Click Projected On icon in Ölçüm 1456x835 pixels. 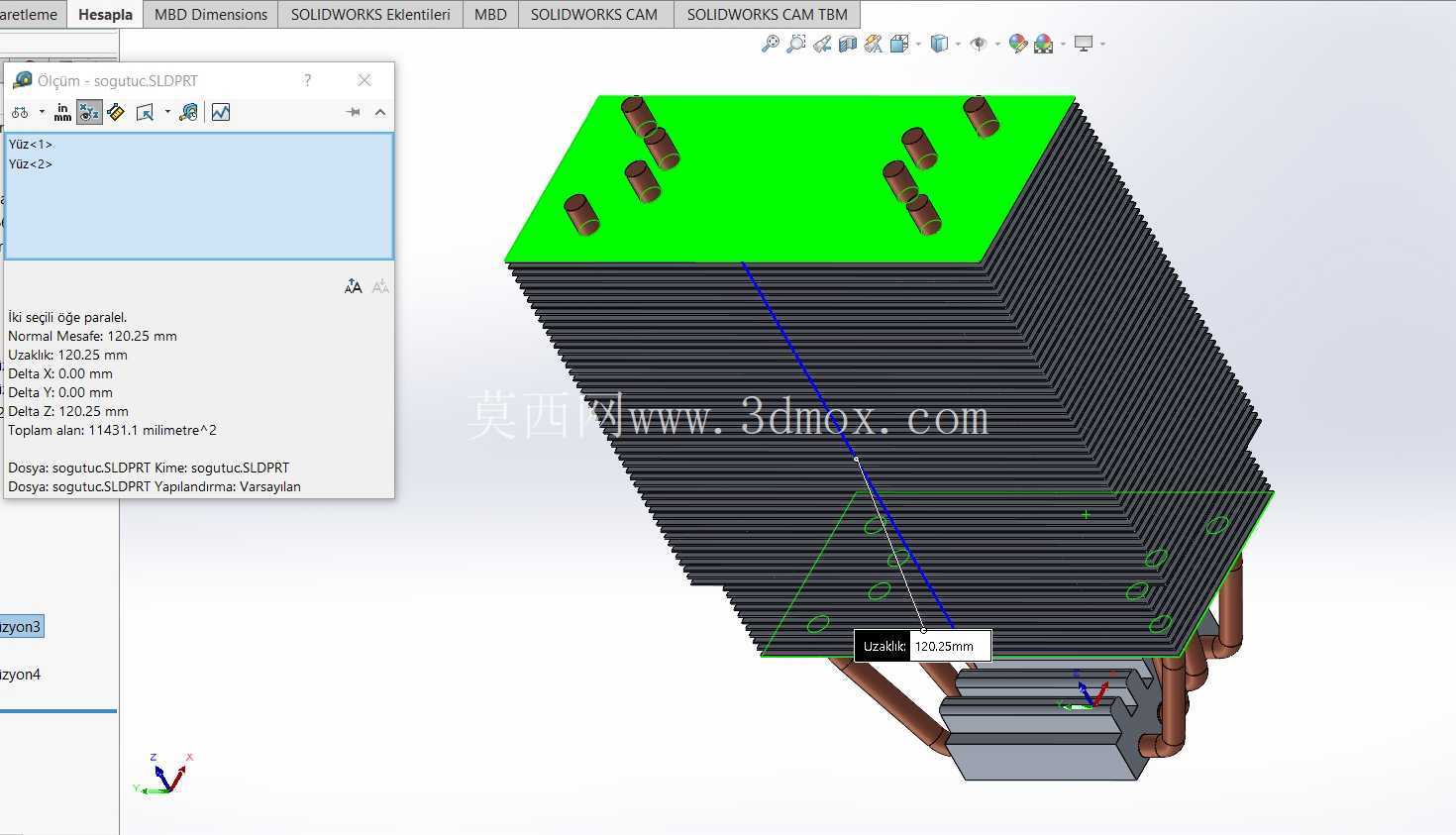146,113
